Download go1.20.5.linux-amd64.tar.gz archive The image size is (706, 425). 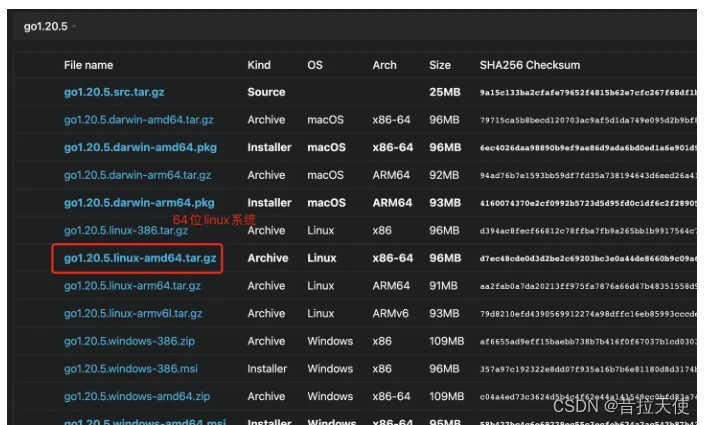pos(140,258)
